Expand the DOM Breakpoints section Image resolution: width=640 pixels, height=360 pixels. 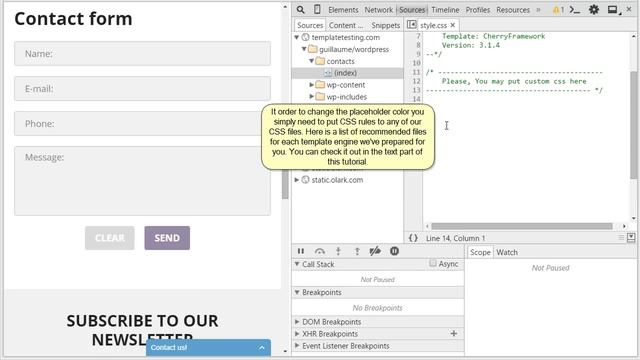pyautogui.click(x=297, y=322)
